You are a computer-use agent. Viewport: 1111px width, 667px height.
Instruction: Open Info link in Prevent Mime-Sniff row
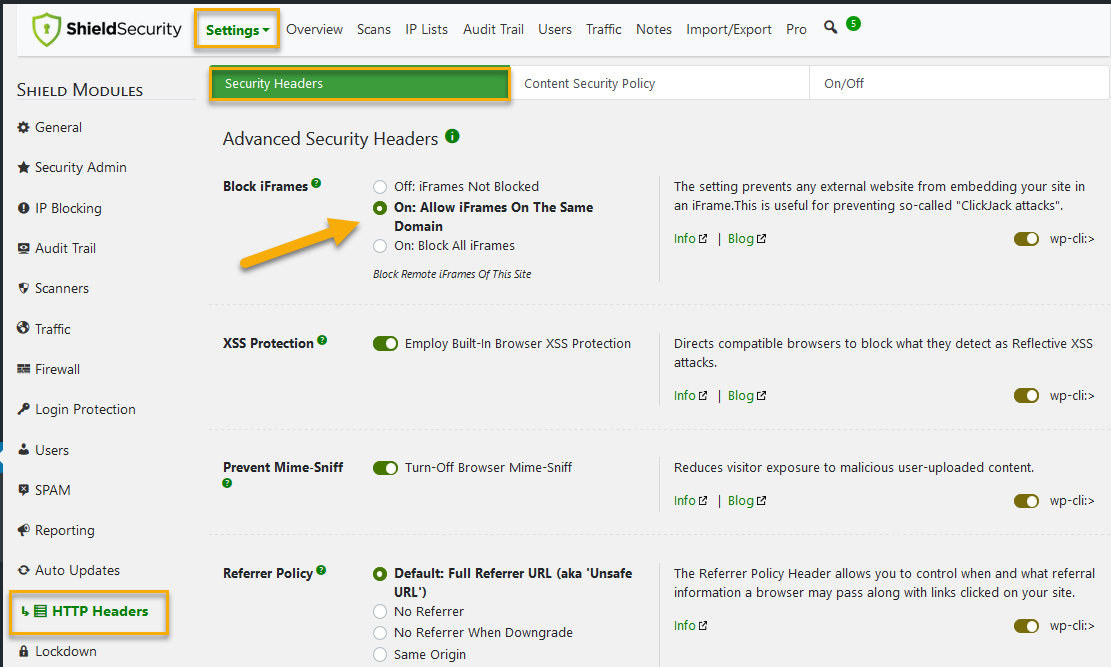click(690, 501)
